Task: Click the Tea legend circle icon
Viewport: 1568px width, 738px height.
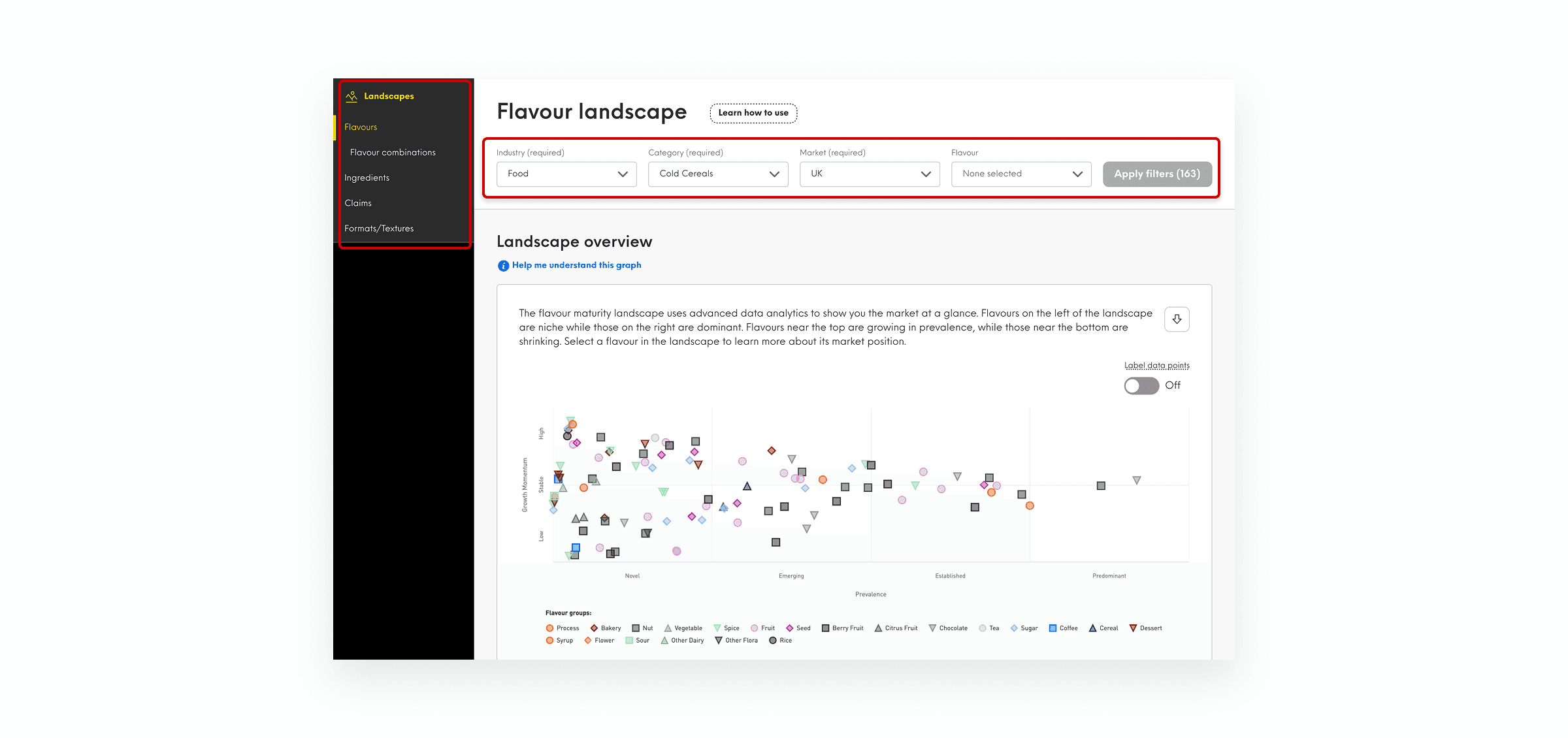Action: [x=982, y=628]
